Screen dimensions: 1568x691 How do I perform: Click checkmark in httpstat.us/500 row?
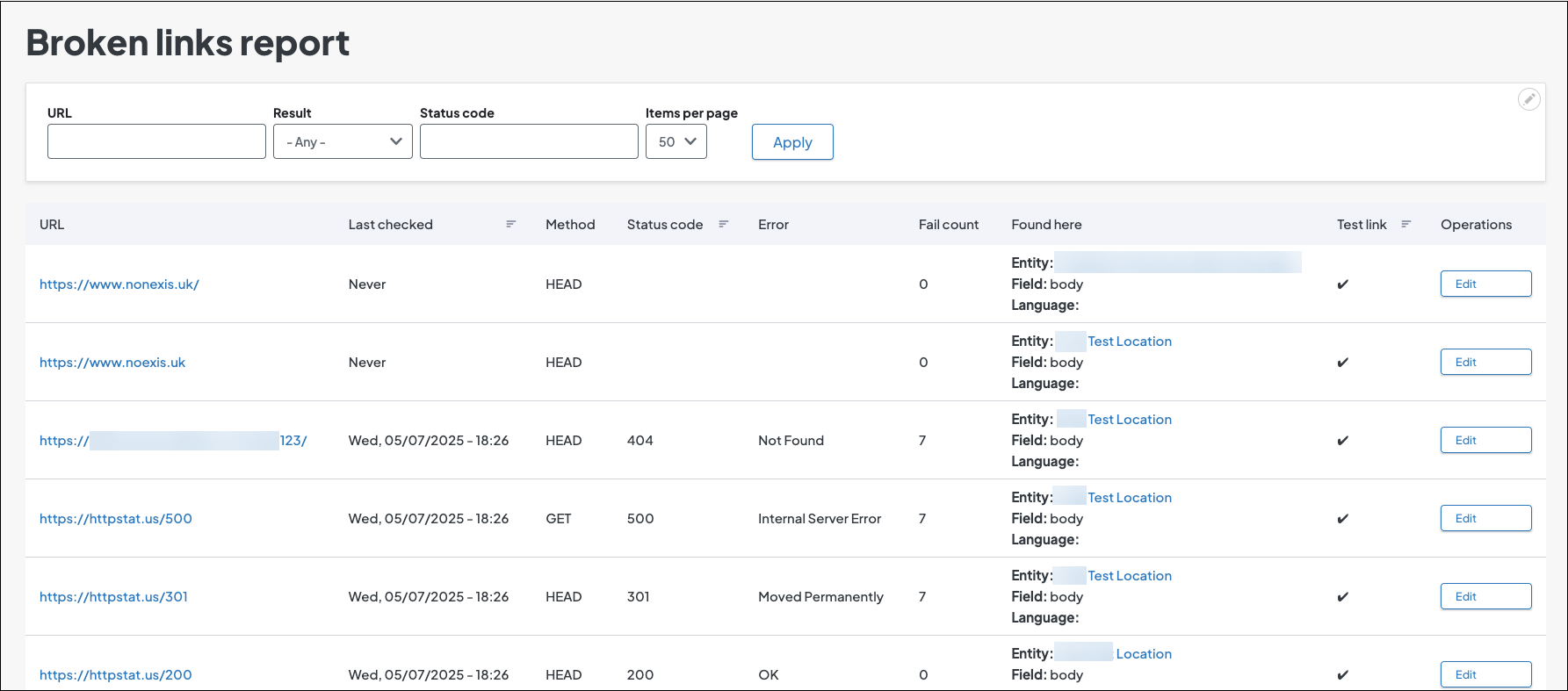pyautogui.click(x=1342, y=519)
